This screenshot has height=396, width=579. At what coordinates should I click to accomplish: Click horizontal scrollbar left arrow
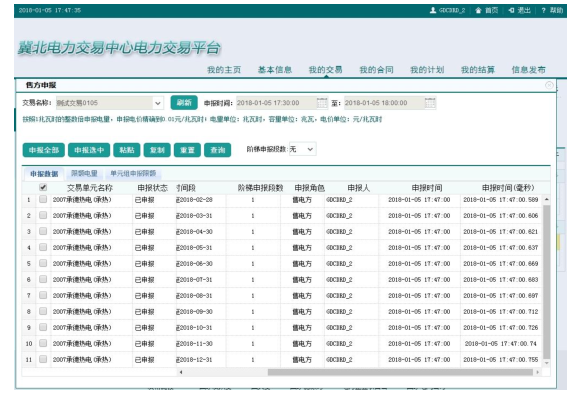click(181, 372)
